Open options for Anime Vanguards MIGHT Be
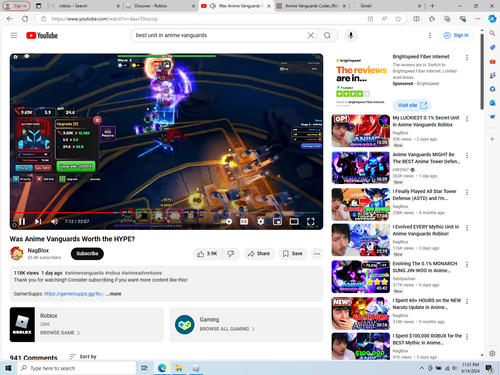This screenshot has height=375, width=500. coord(467,155)
